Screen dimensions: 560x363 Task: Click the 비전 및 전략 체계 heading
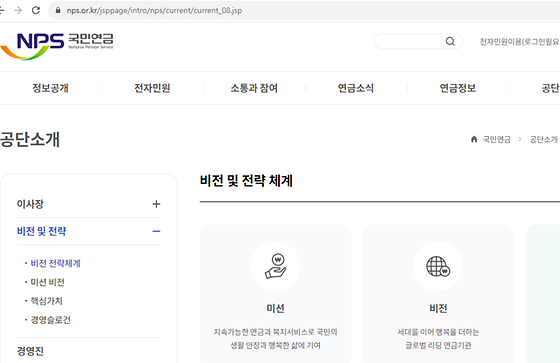(x=246, y=180)
